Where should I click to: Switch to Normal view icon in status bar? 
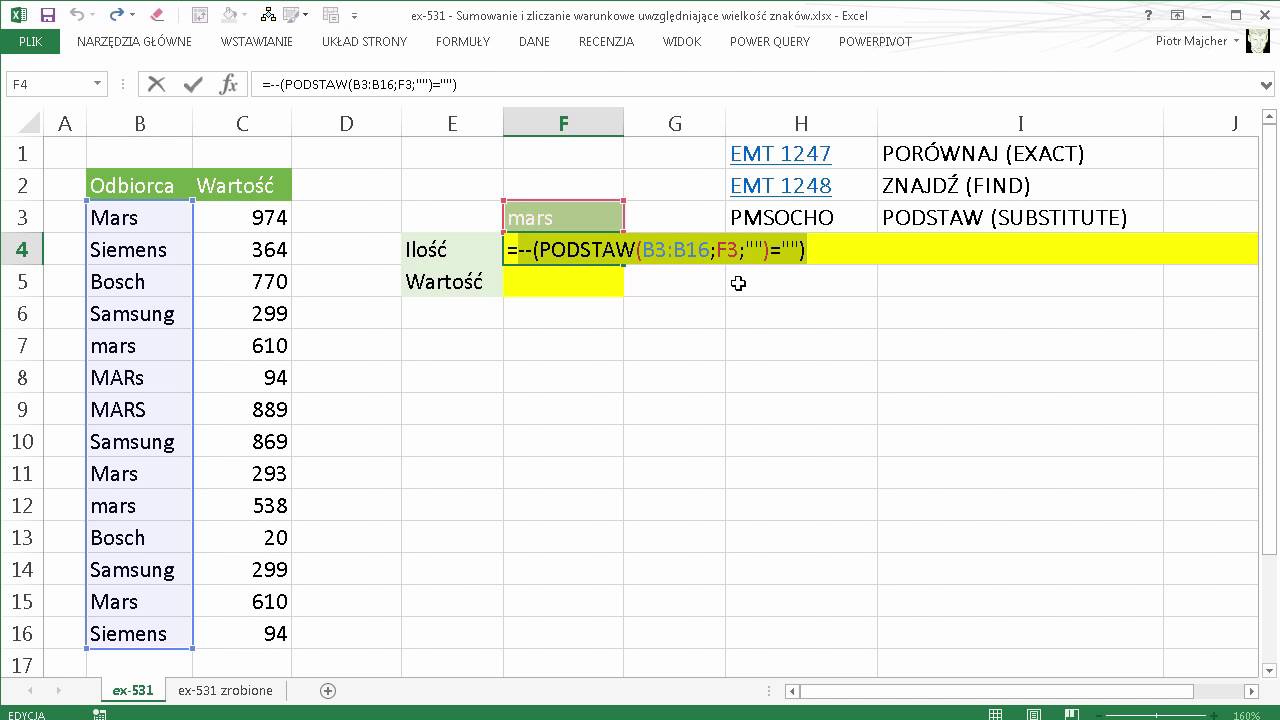(x=996, y=714)
